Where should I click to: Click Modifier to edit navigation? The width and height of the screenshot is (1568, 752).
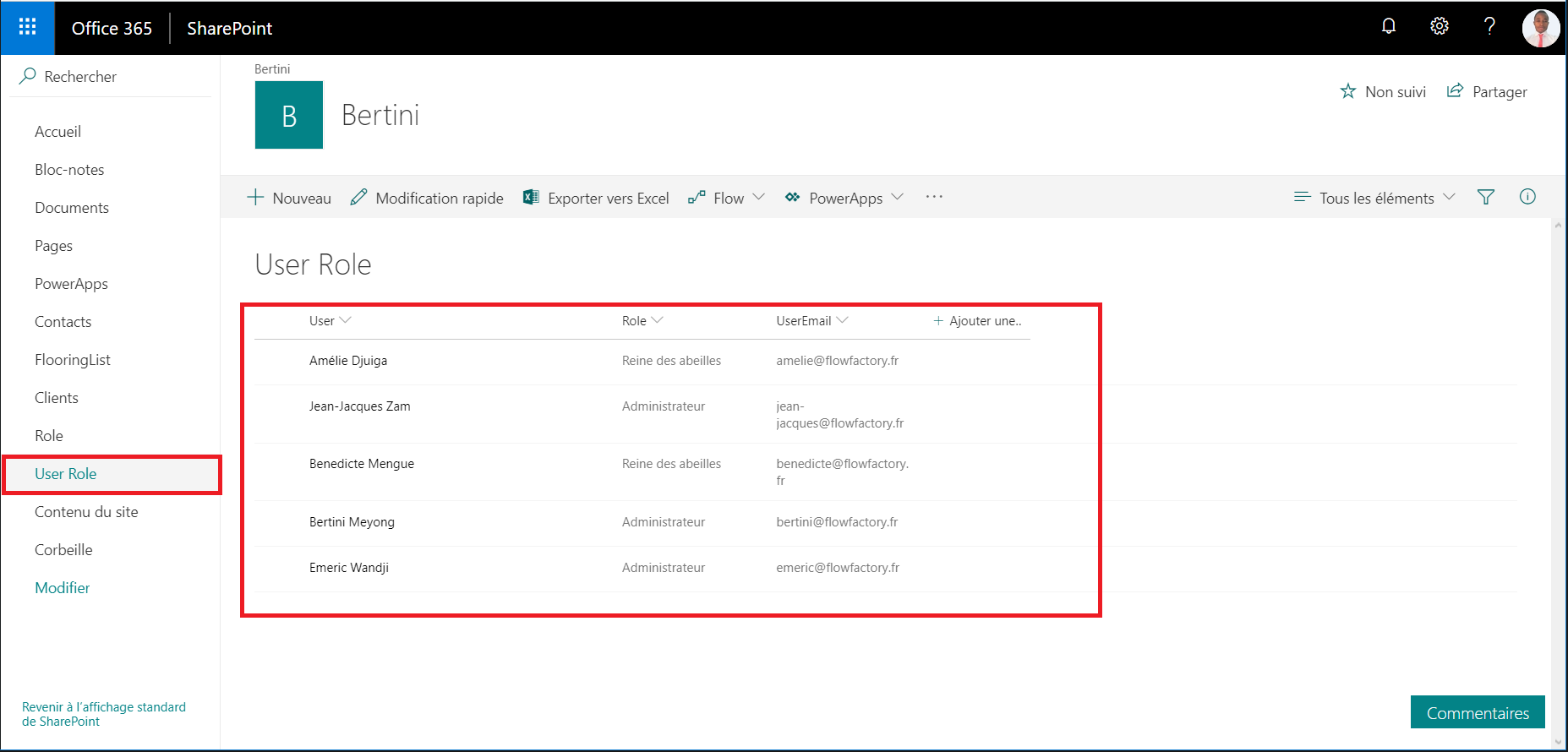(x=63, y=588)
